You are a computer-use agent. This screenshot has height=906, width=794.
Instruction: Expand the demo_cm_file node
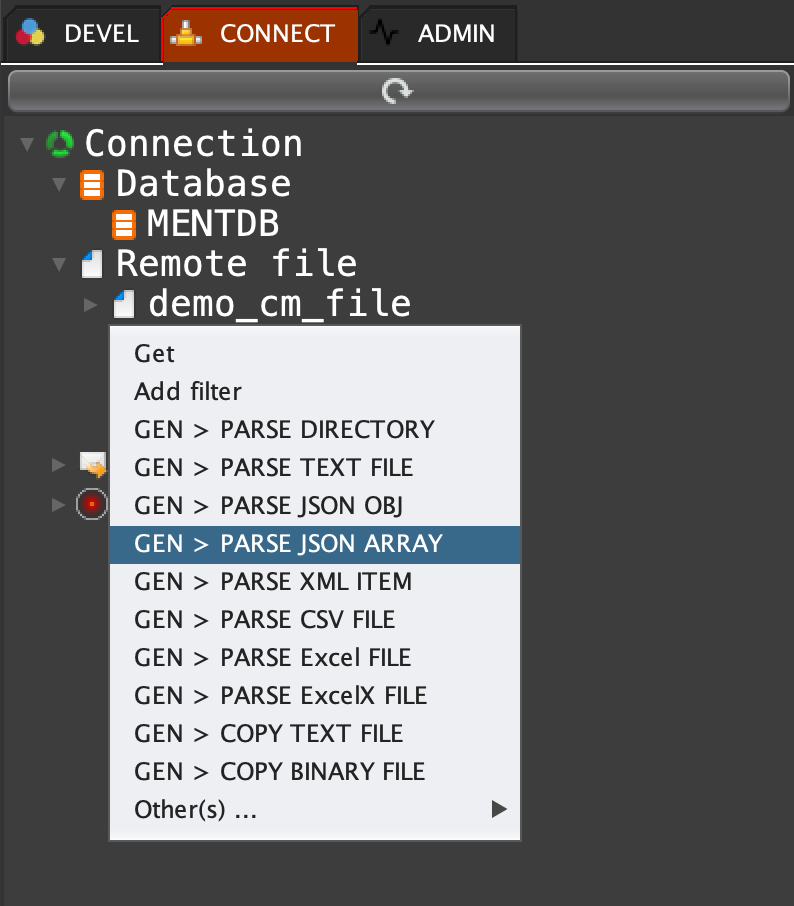[x=91, y=304]
